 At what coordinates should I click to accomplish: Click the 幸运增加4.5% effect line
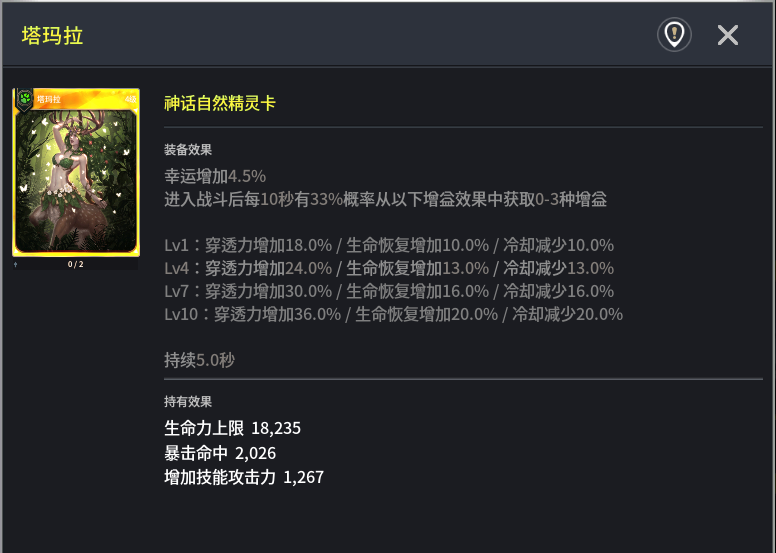tap(215, 177)
